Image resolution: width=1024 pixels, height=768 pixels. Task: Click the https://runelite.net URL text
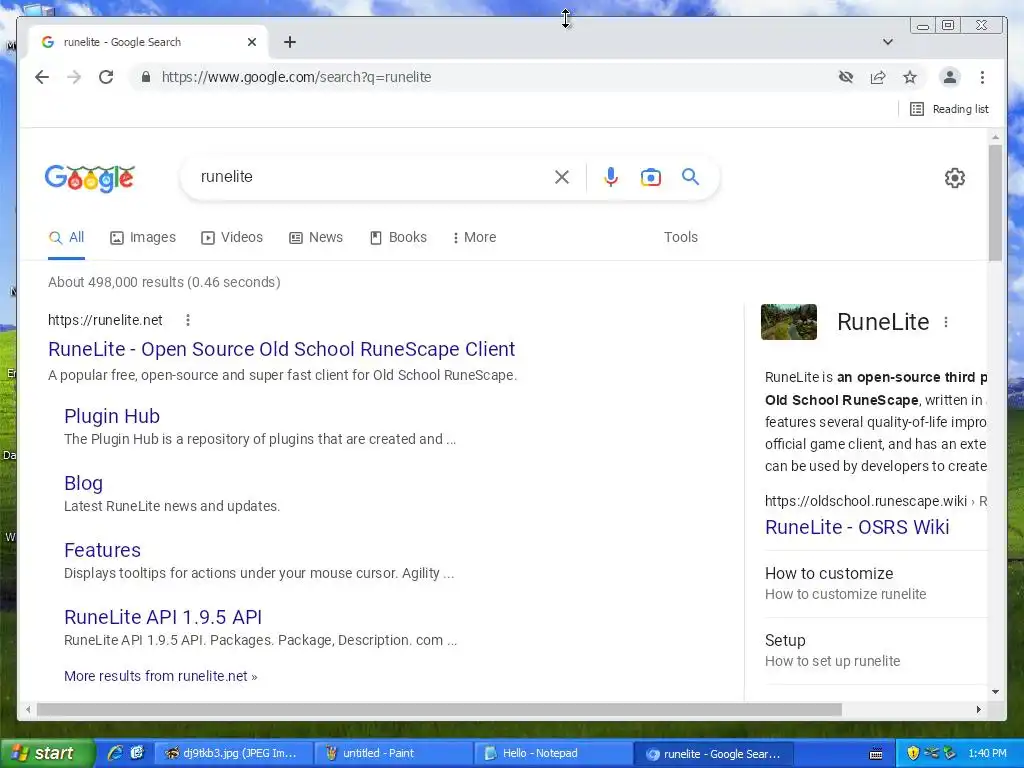click(105, 320)
